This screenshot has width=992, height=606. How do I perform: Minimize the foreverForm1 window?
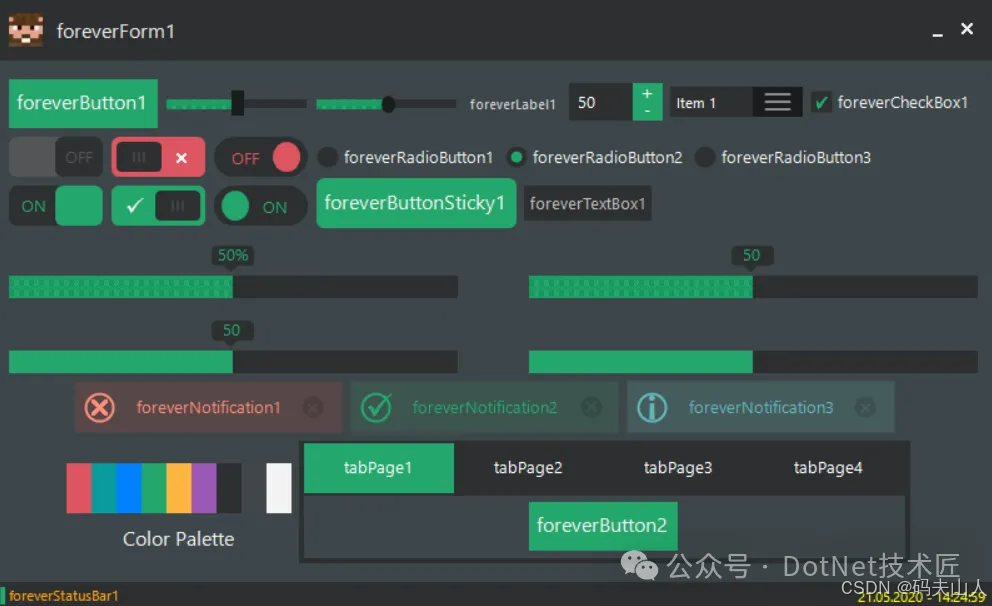[x=938, y=35]
